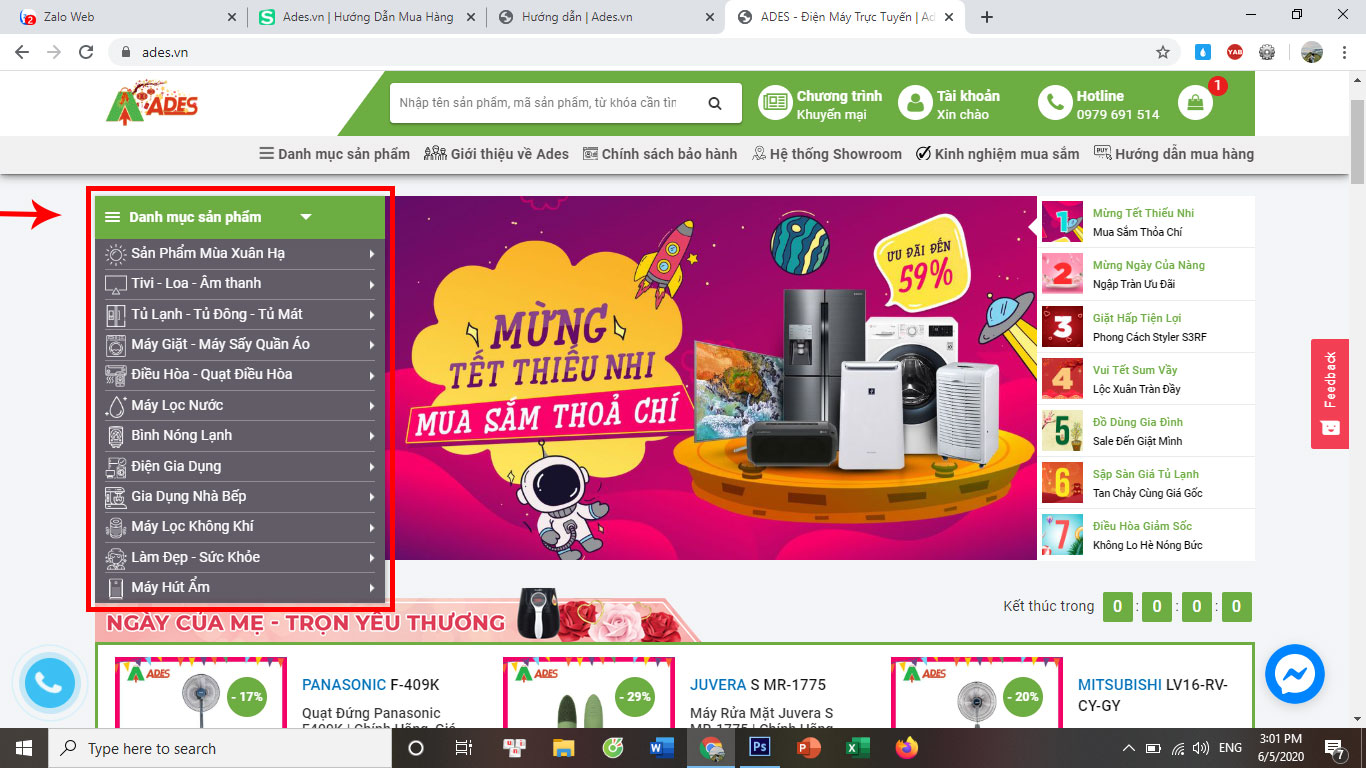
Task: Open the Windows Start menu
Action: coord(24,748)
